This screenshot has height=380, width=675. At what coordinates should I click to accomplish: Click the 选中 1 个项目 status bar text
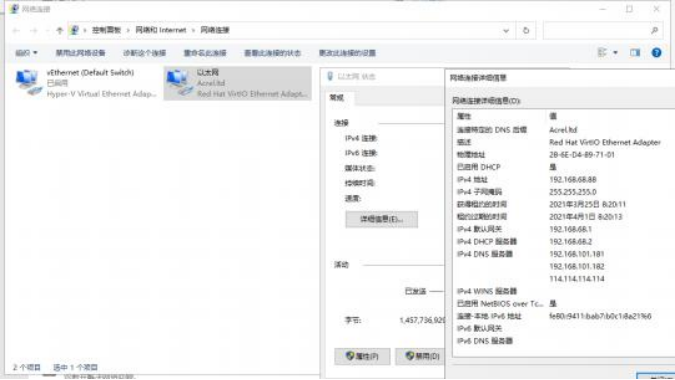coord(75,368)
